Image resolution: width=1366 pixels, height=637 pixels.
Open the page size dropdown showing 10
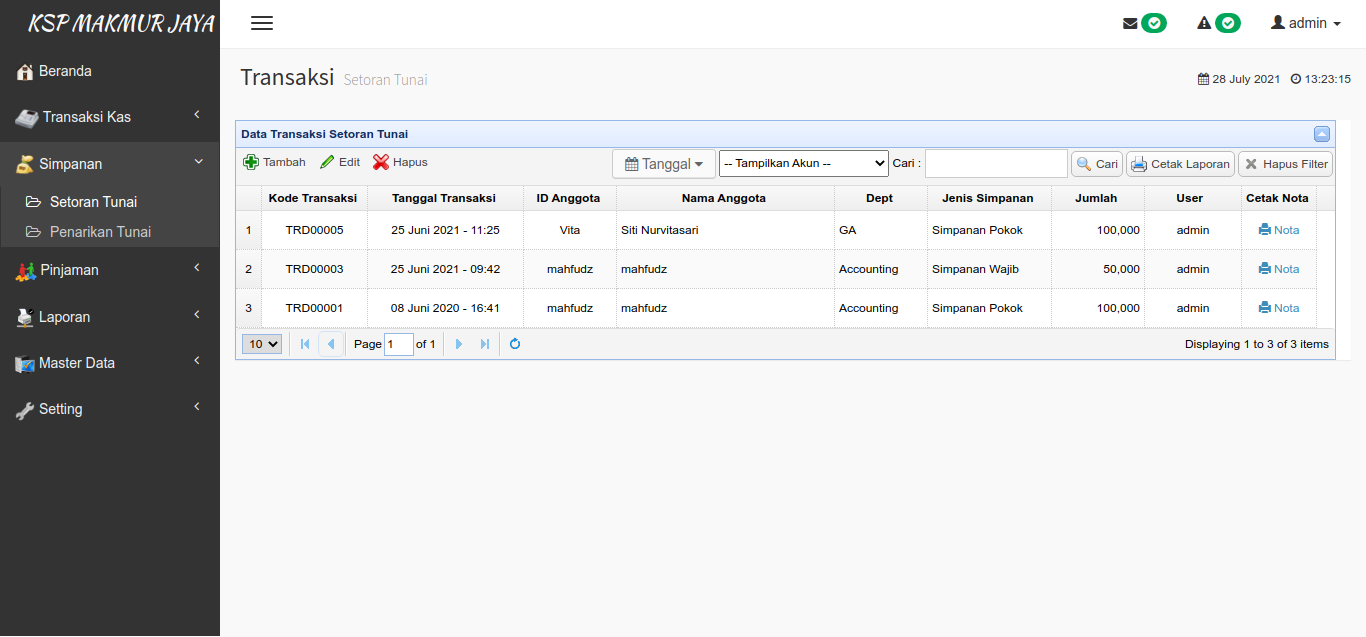click(x=262, y=344)
